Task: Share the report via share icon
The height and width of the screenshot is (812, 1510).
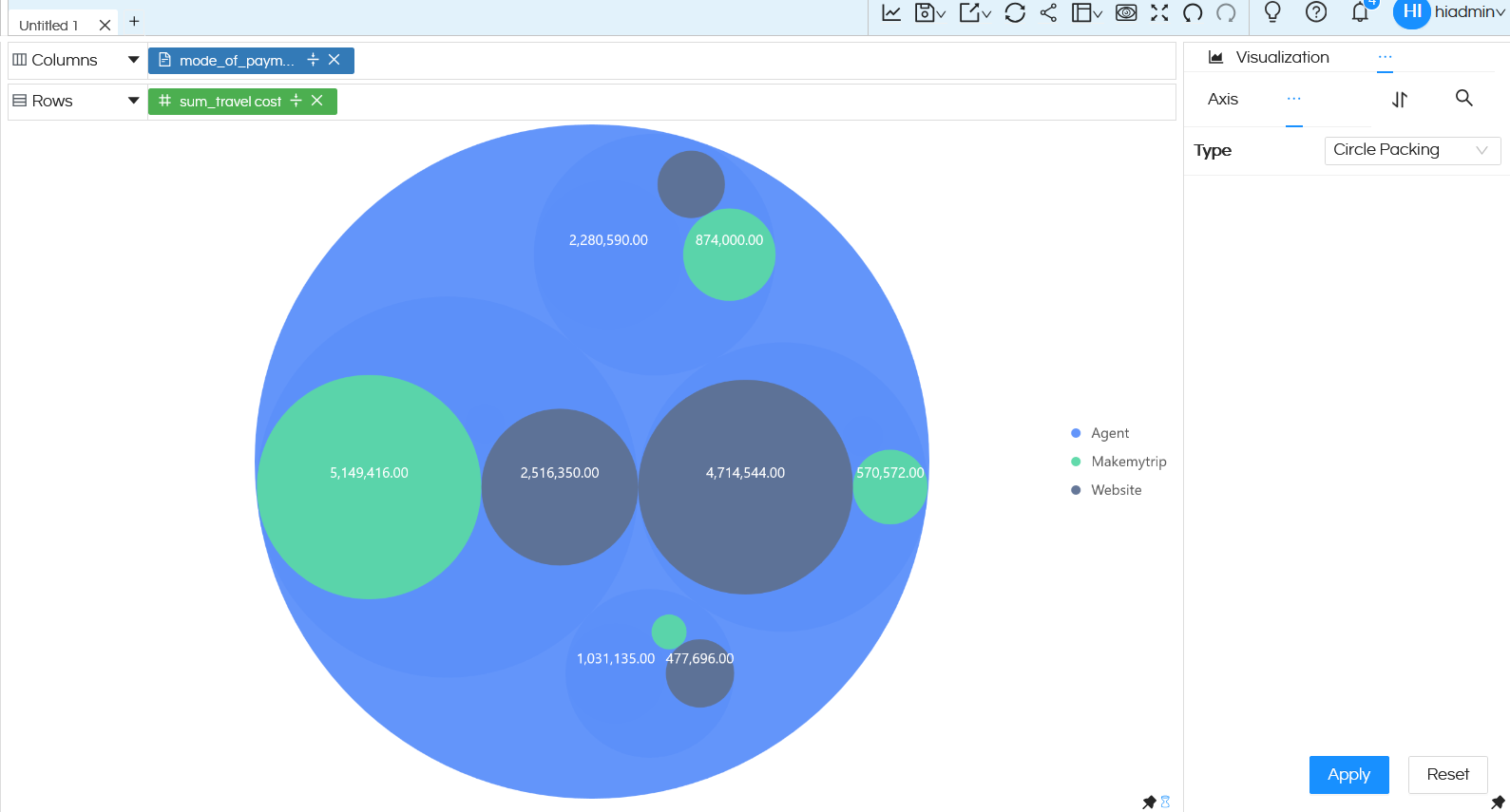Action: pos(1049,13)
